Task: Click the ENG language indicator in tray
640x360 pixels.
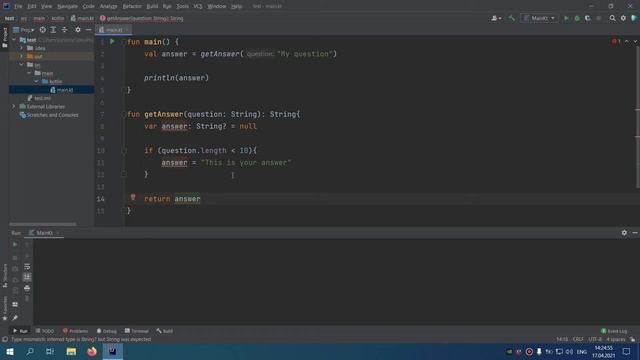Action: 582,352
